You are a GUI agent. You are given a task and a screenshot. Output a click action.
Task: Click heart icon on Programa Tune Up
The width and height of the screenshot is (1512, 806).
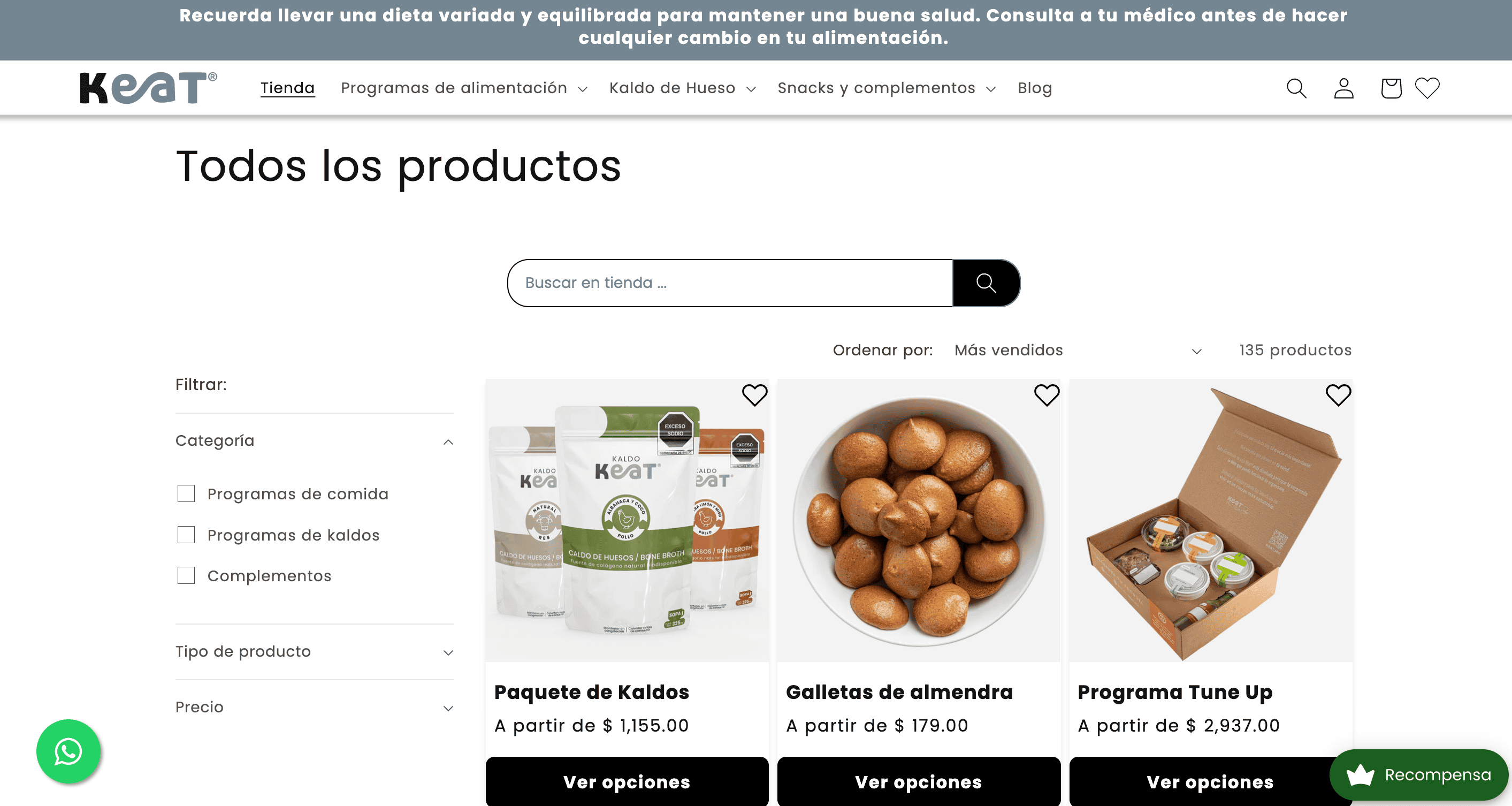pos(1338,395)
